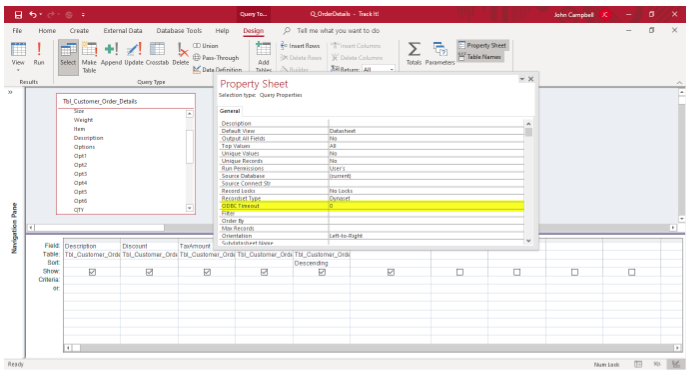Viewport: 694px width, 376px height.
Task: Choose the Select query type
Action: tap(68, 57)
